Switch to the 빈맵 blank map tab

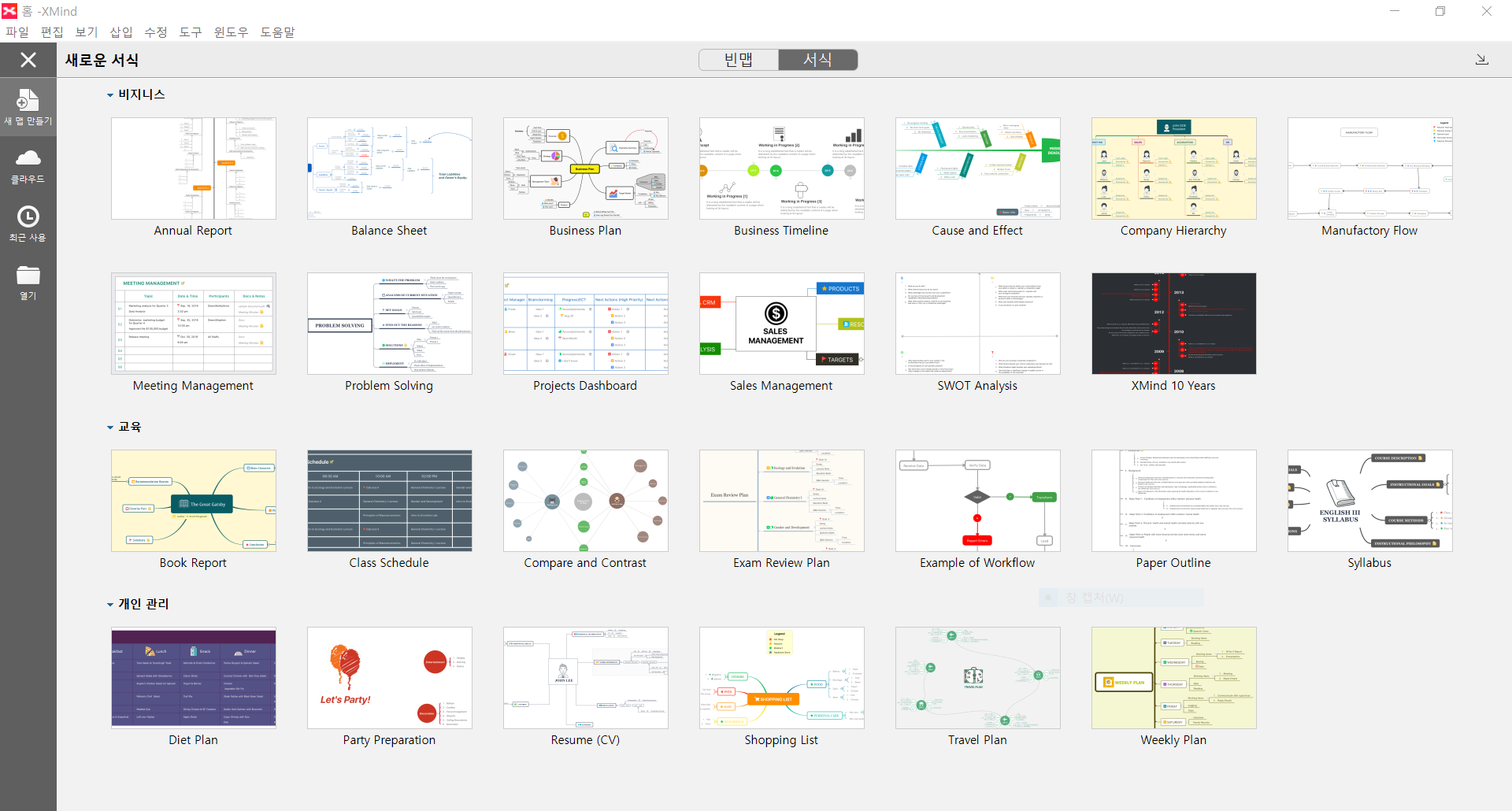pos(739,60)
